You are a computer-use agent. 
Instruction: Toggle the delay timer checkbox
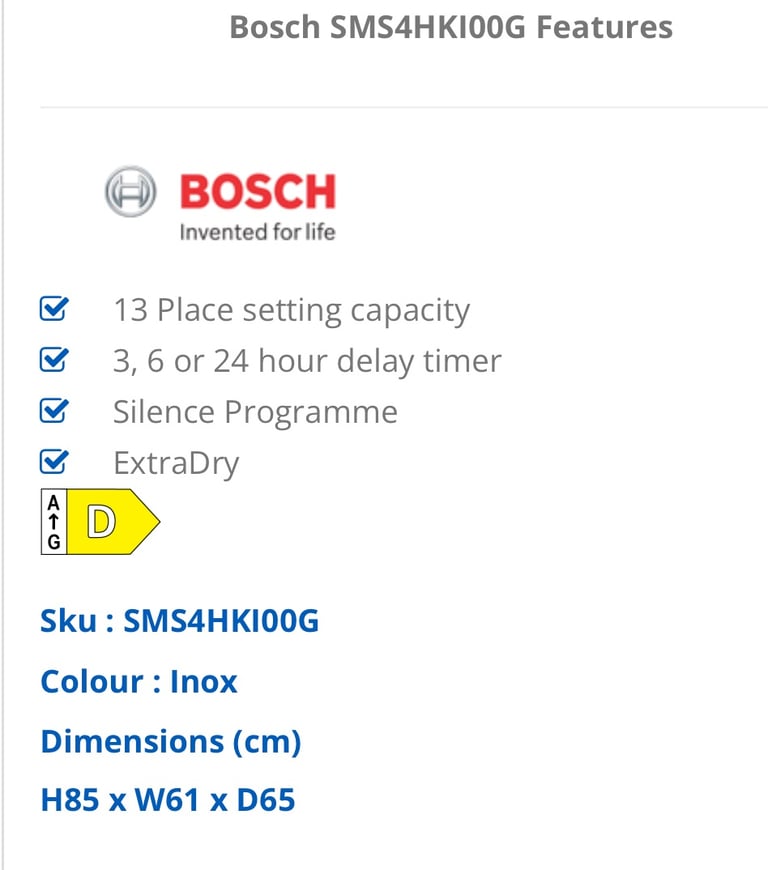click(x=53, y=361)
